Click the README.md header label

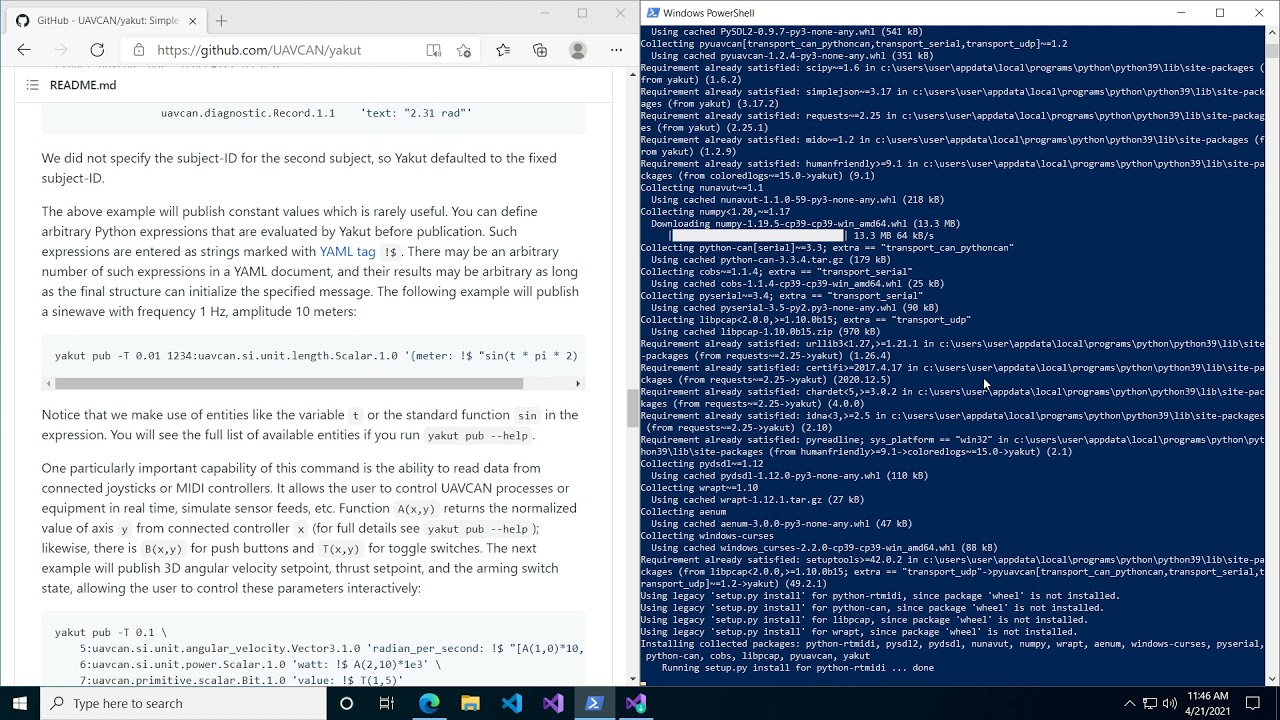[x=83, y=85]
